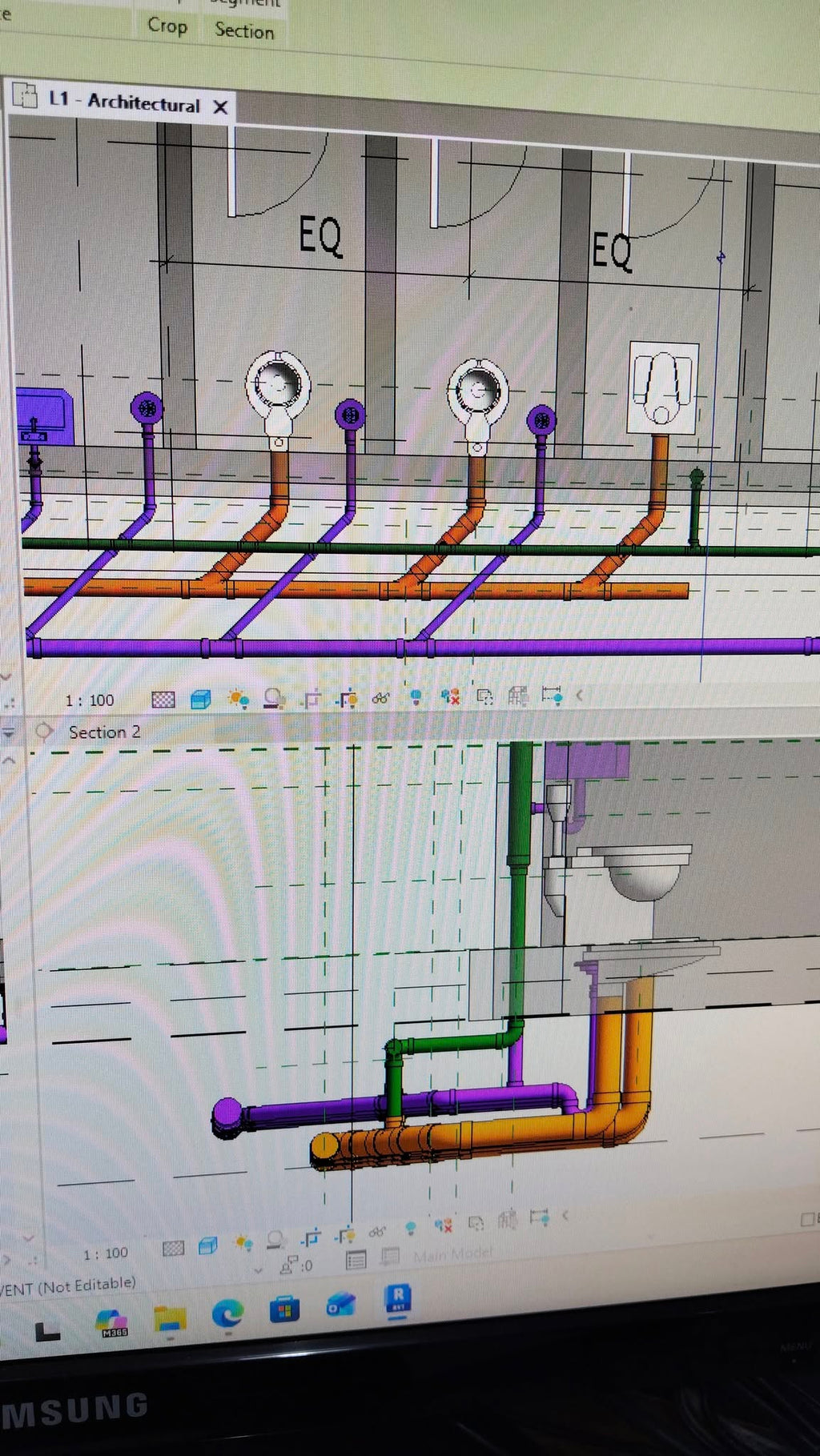Open Outlook from taskbar
Viewport: 820px width, 1456px height.
341,1304
